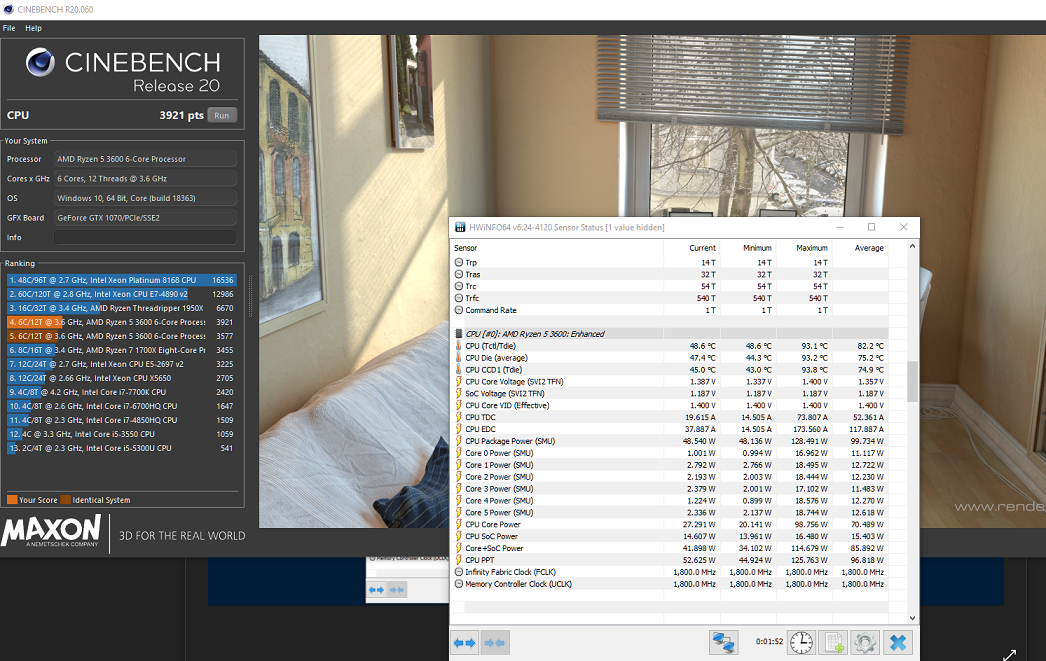
Task: Start sensor logging with green plus report icon
Action: [834, 642]
